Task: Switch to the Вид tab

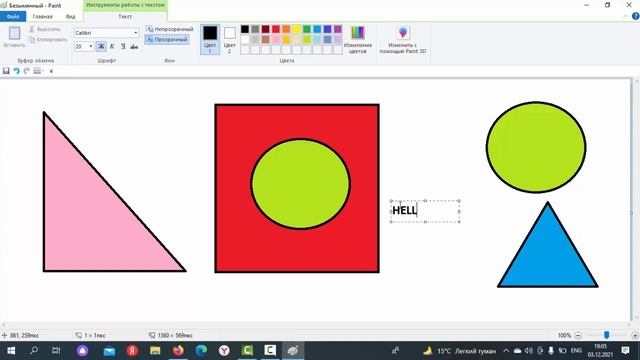Action: 71,16
